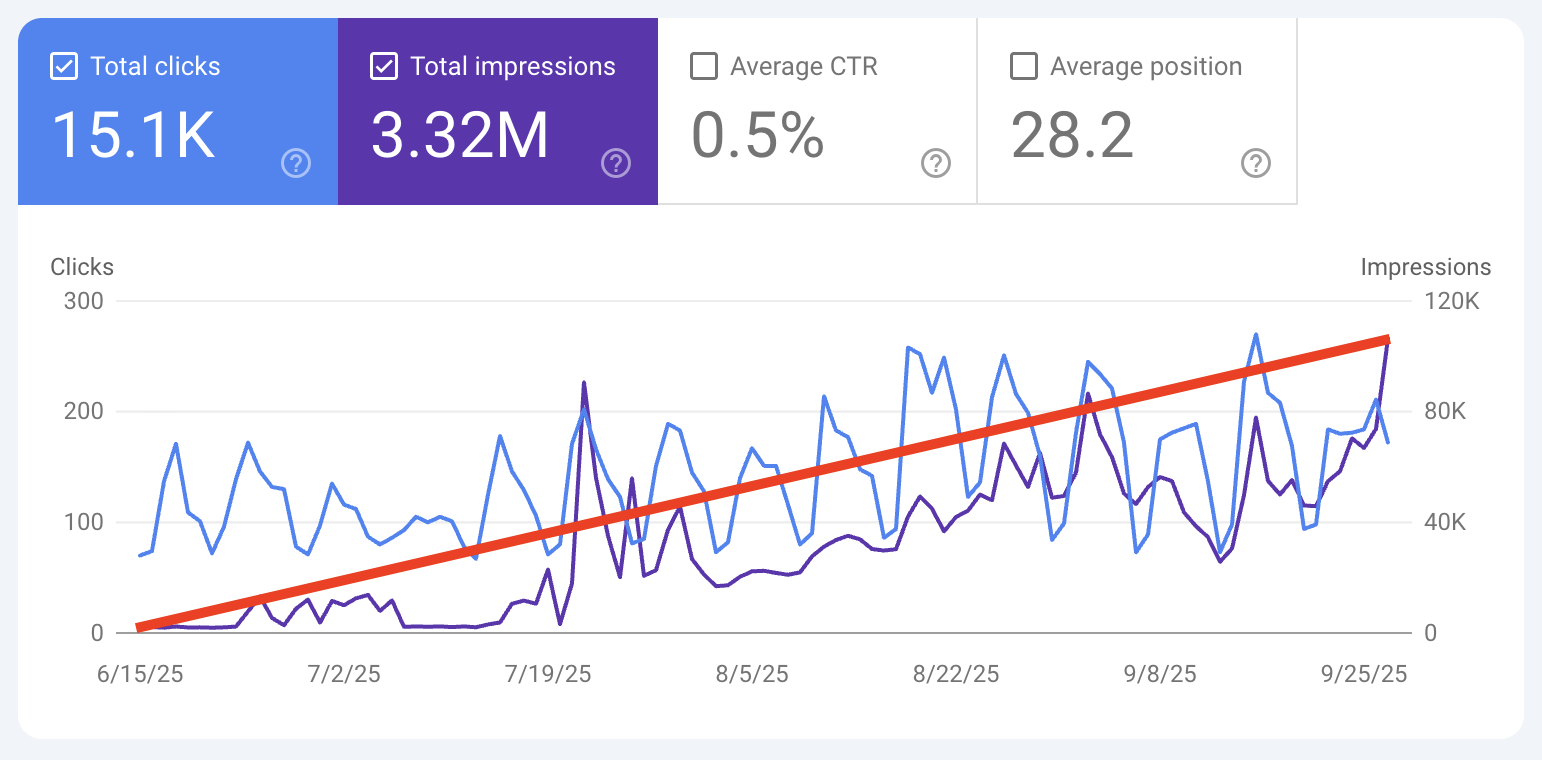This screenshot has height=760, width=1542.
Task: Open help for Total clicks metric
Action: [x=296, y=163]
